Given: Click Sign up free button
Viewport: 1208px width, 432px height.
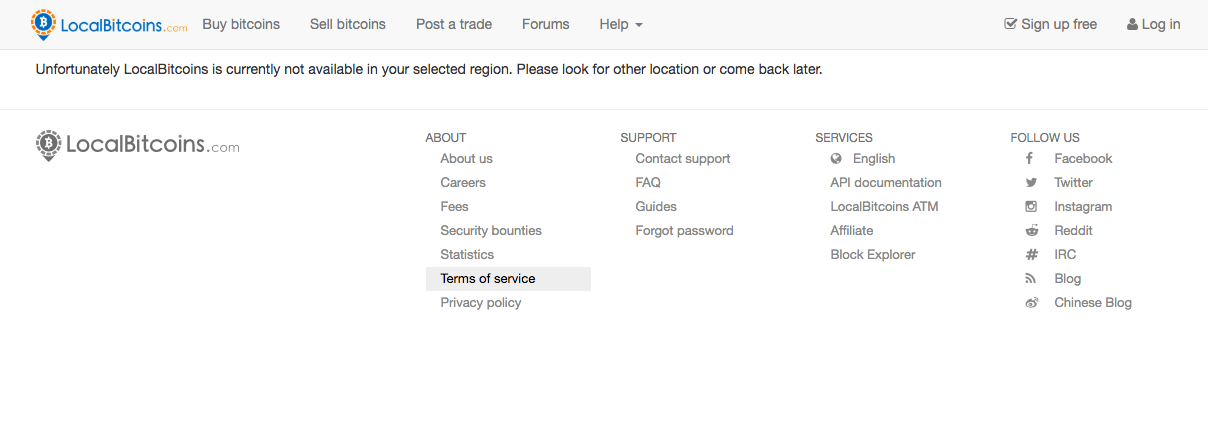Looking at the screenshot, I should pyautogui.click(x=1050, y=24).
